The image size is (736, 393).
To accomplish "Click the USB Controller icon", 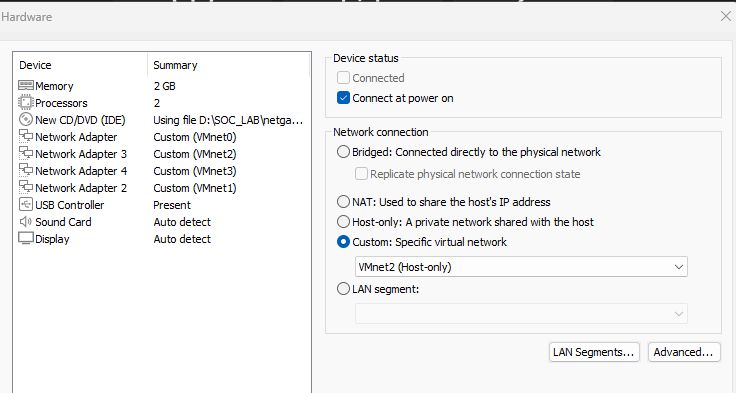I will 26,204.
